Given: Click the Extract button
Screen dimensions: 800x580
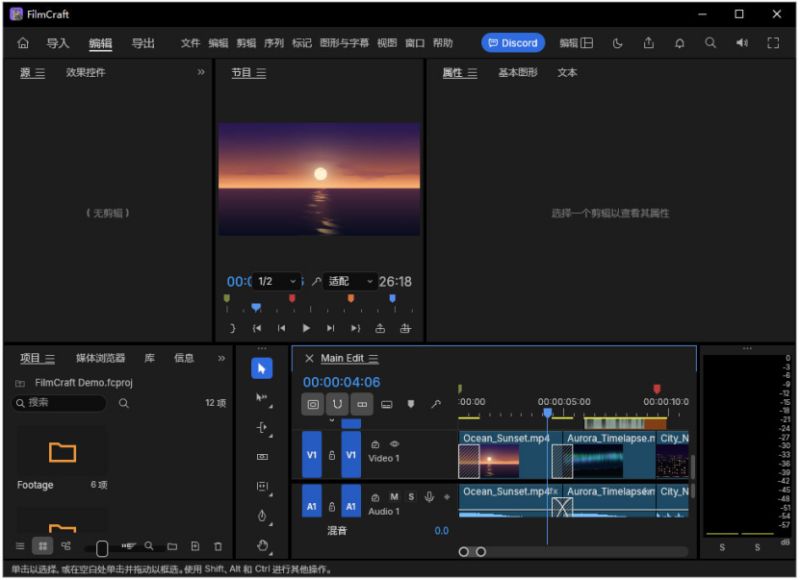Looking at the screenshot, I should pos(405,329).
